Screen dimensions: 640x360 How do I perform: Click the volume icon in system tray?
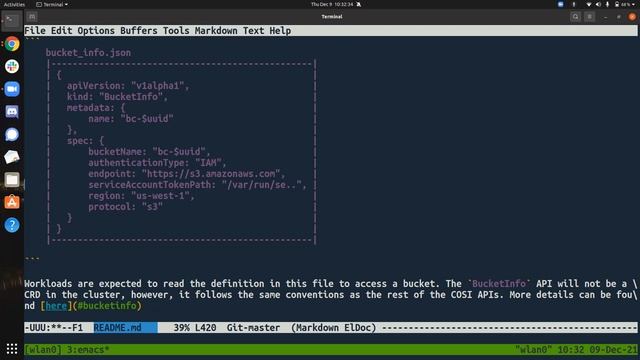[598, 4]
